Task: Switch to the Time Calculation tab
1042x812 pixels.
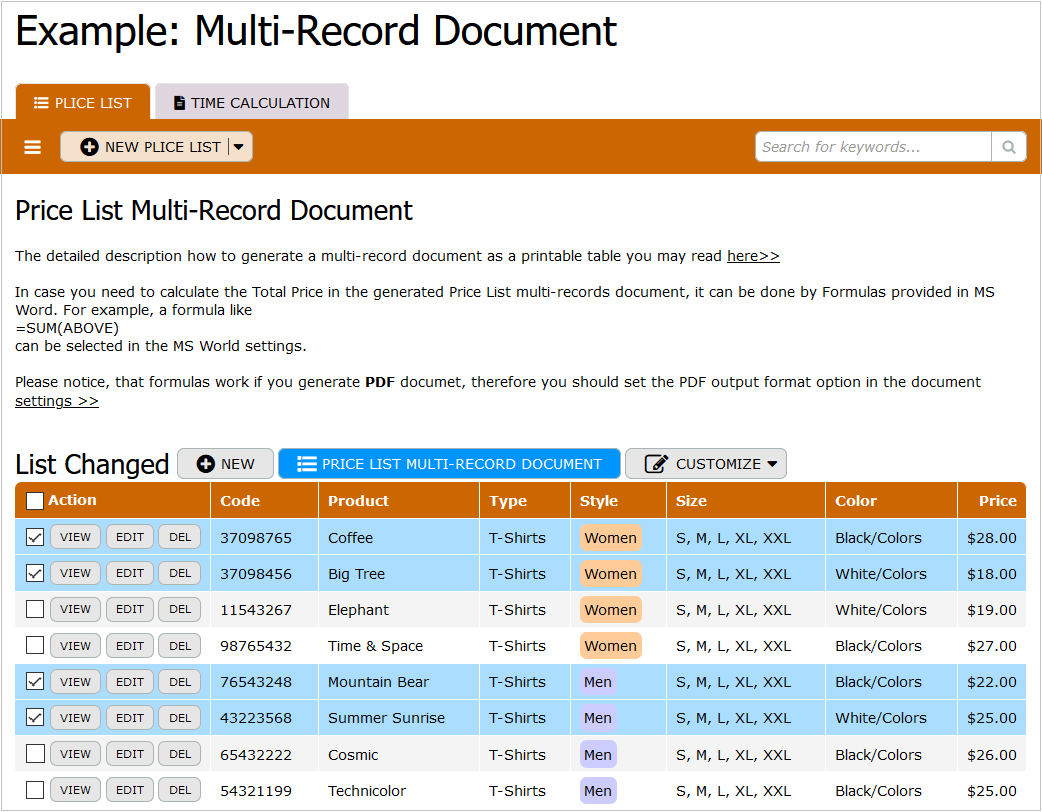Action: [x=252, y=103]
